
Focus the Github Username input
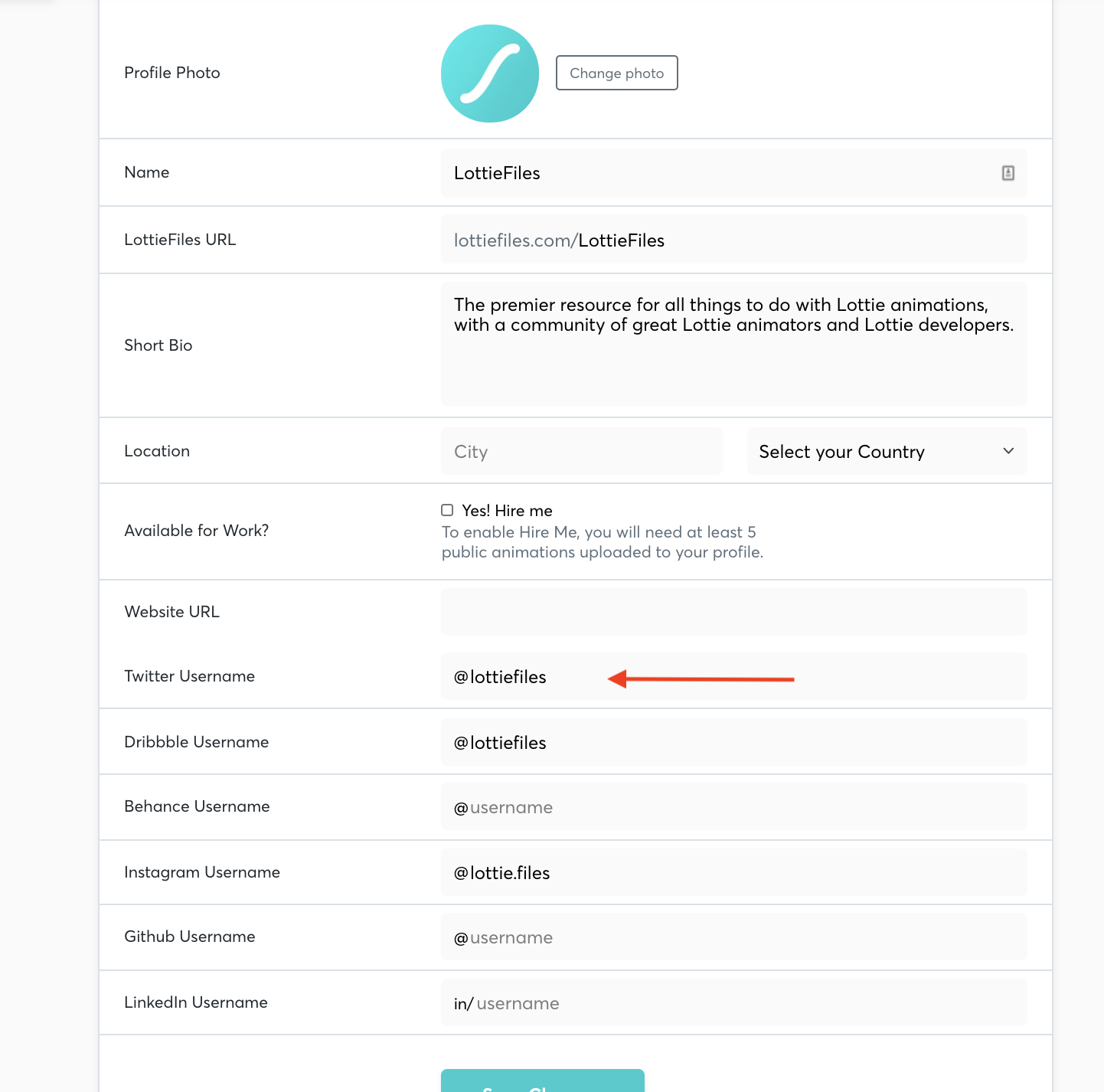point(733,937)
